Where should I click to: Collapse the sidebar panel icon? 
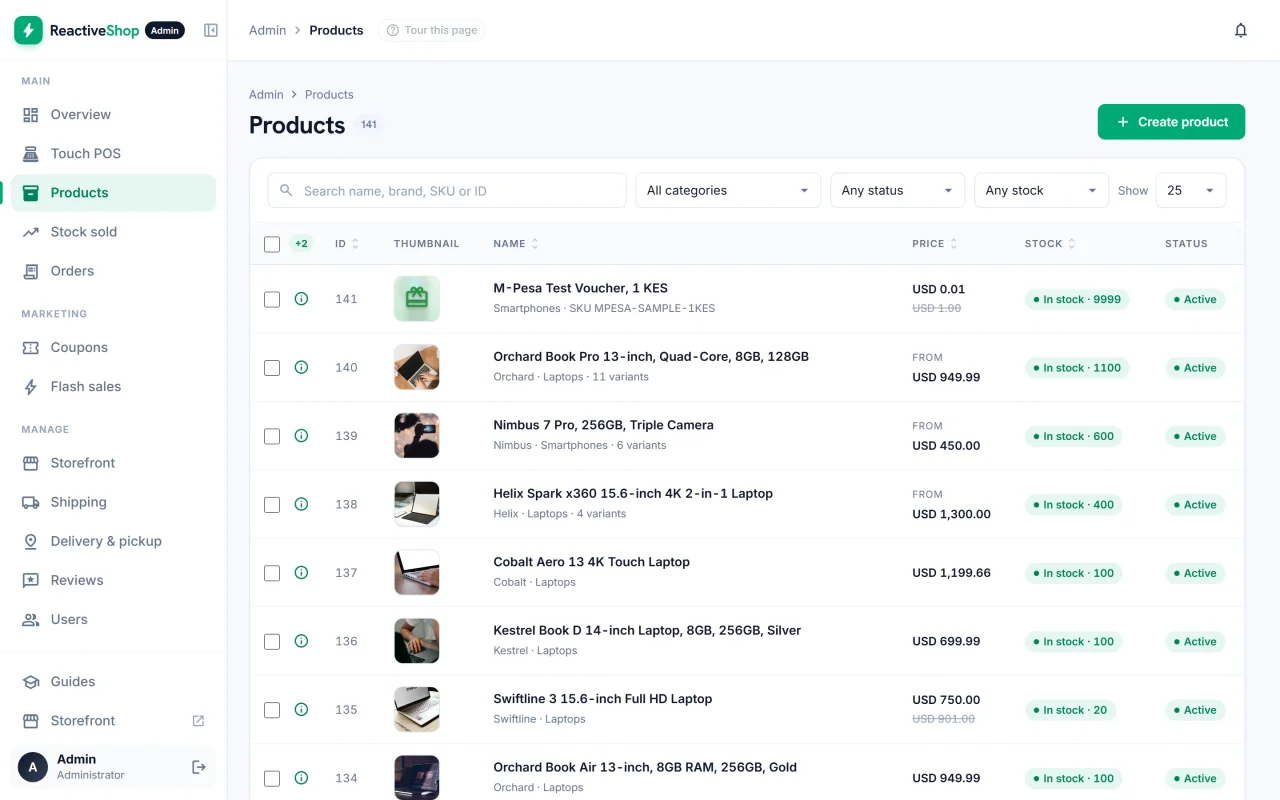[211, 30]
